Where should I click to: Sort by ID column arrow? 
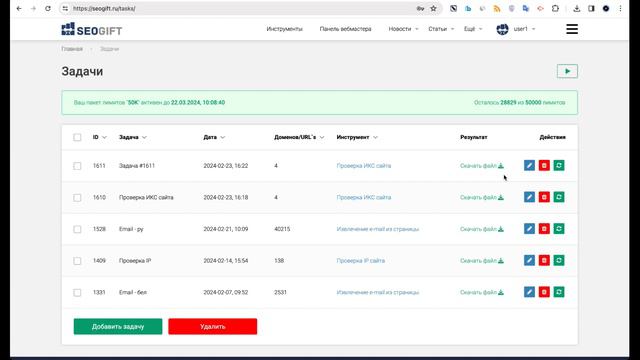pyautogui.click(x=104, y=137)
